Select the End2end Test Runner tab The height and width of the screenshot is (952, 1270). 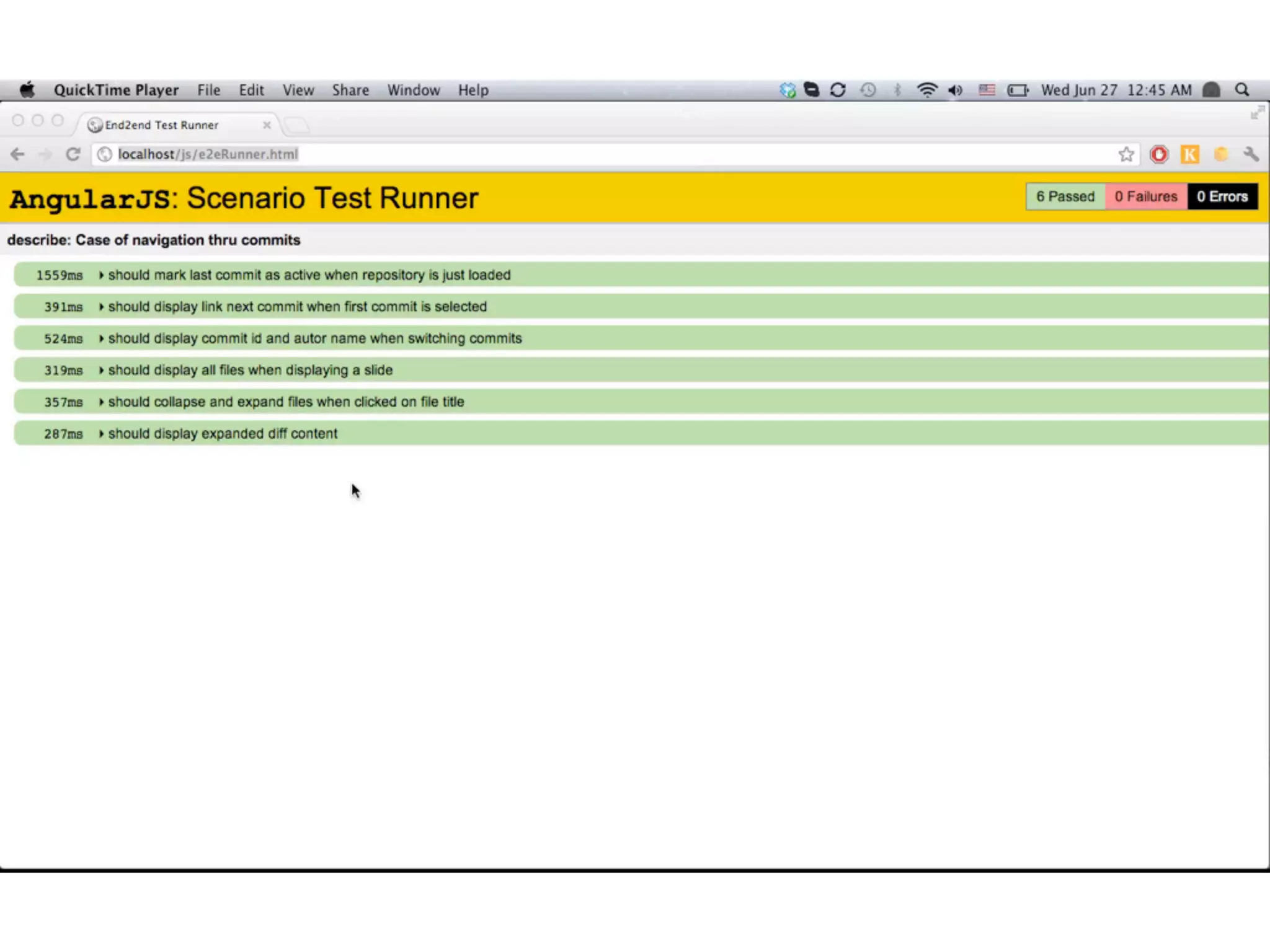pyautogui.click(x=161, y=125)
